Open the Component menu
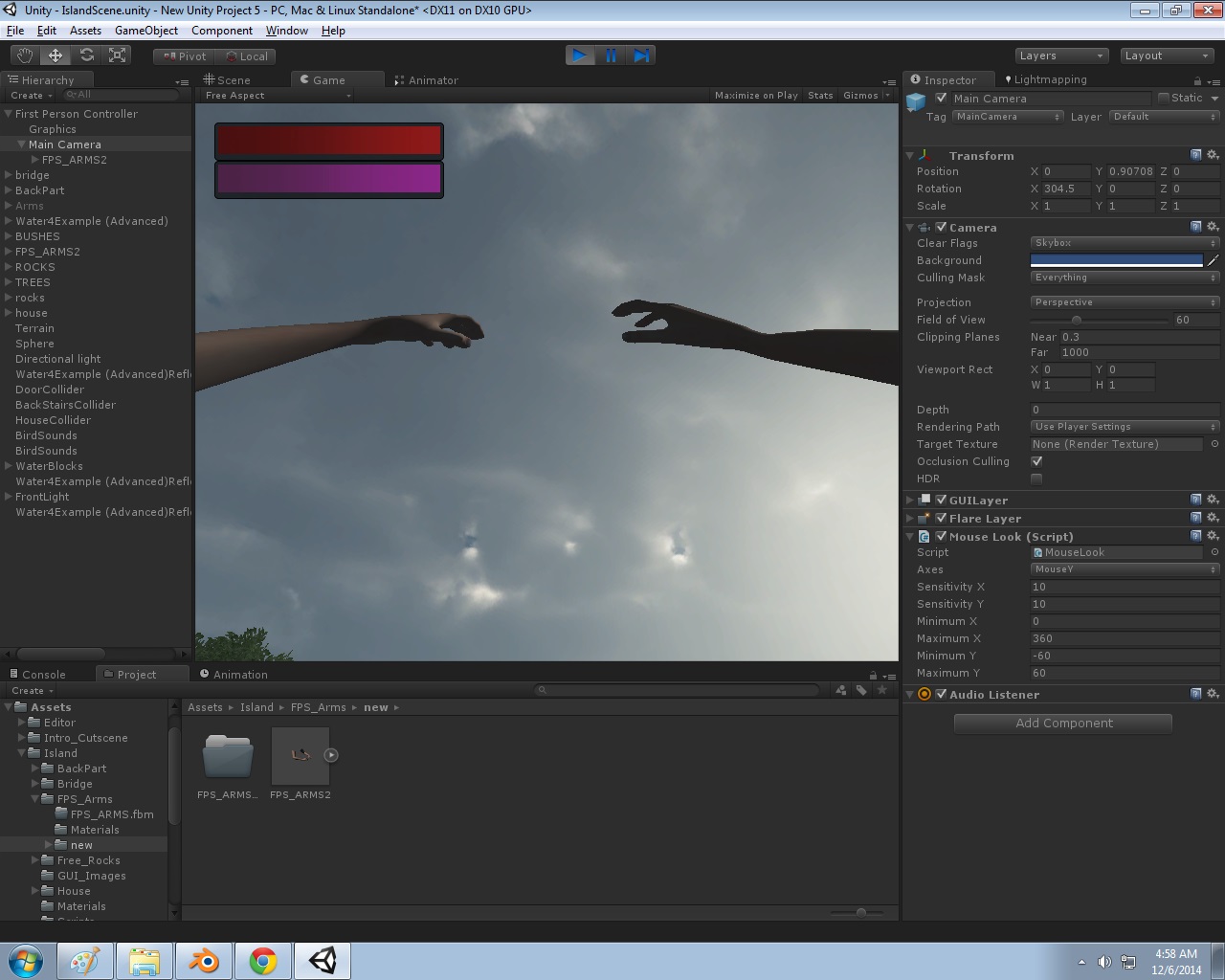Viewport: 1225px width, 980px height. (222, 31)
